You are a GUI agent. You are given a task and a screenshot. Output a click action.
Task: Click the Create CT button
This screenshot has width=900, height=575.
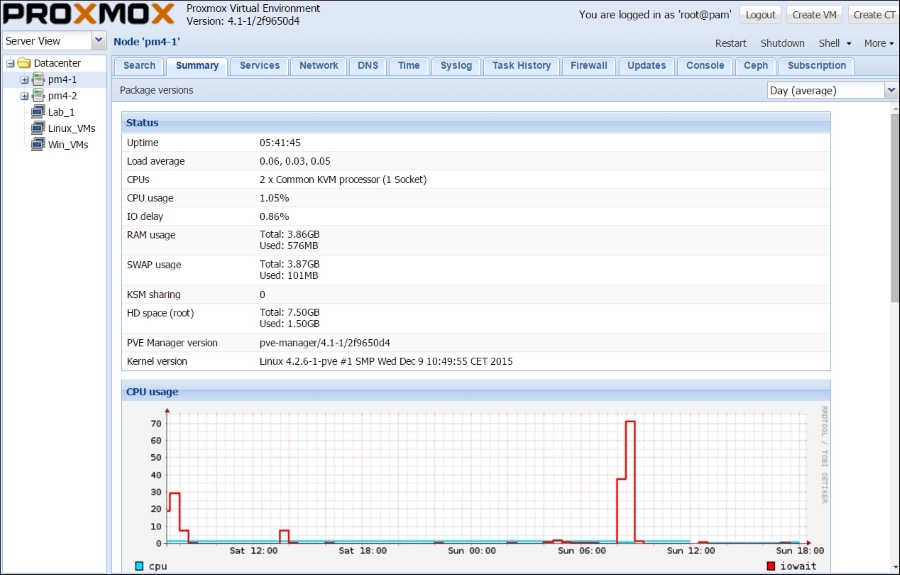pyautogui.click(x=873, y=15)
